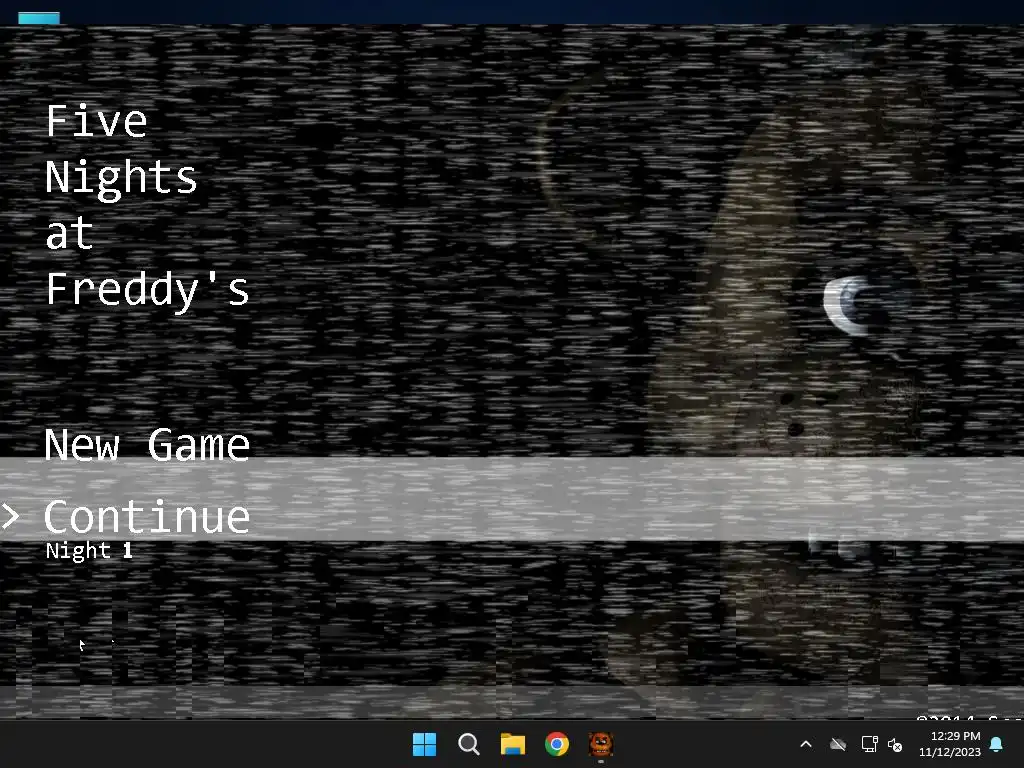
Task: Click the Night 1 label
Action: pyautogui.click(x=89, y=551)
